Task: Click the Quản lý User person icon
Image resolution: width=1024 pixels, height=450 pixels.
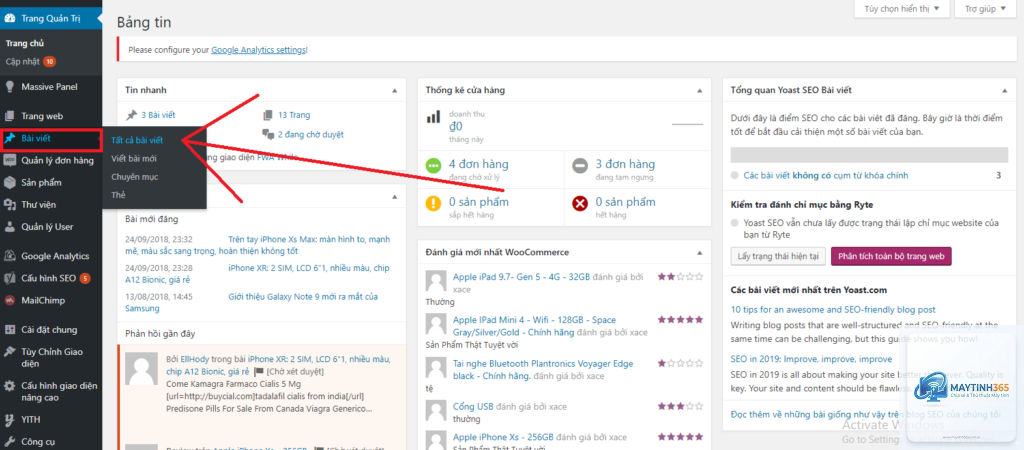Action: tap(10, 227)
